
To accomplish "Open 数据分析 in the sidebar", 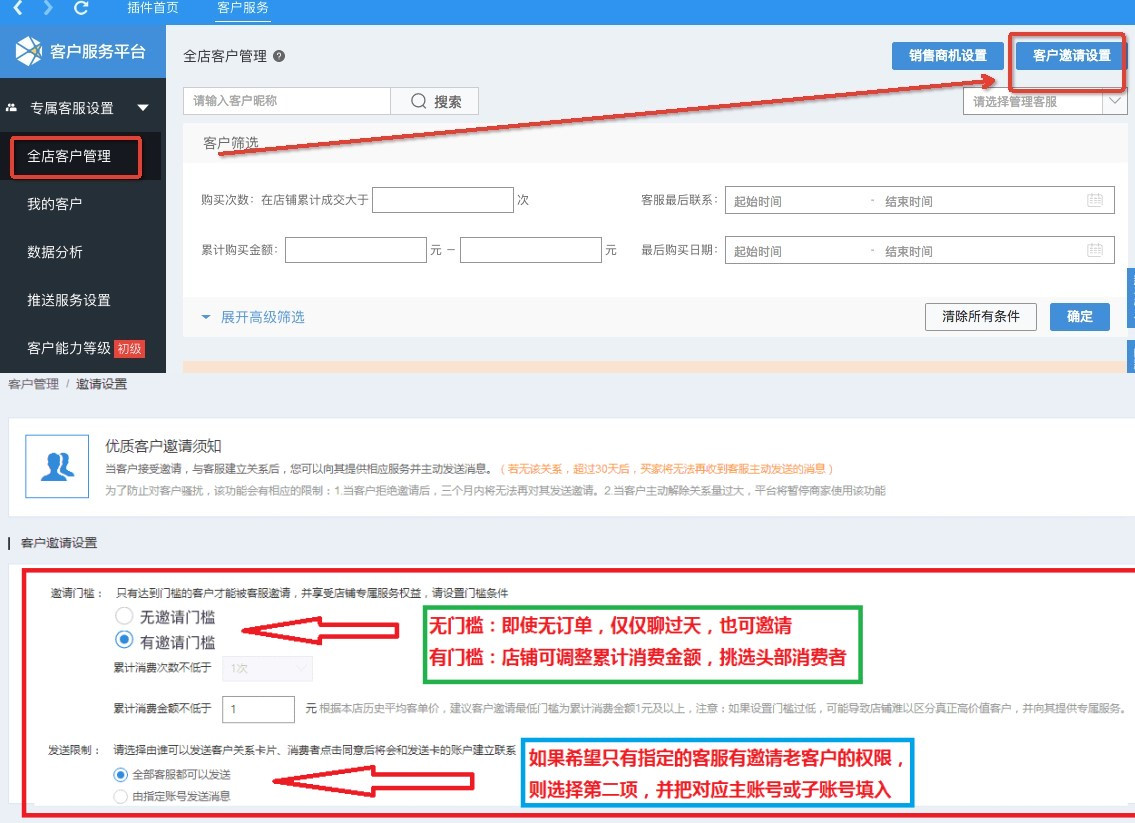I will click(x=55, y=252).
